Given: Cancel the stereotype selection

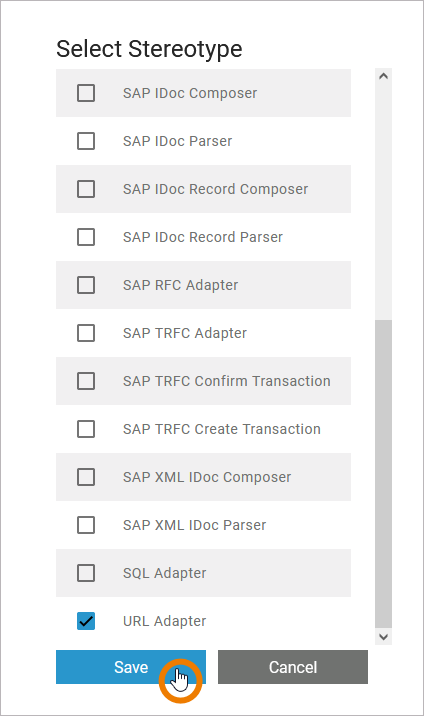Looking at the screenshot, I should (293, 667).
